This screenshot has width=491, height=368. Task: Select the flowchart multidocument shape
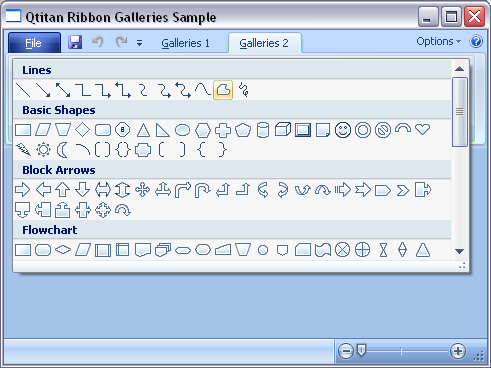[163, 250]
